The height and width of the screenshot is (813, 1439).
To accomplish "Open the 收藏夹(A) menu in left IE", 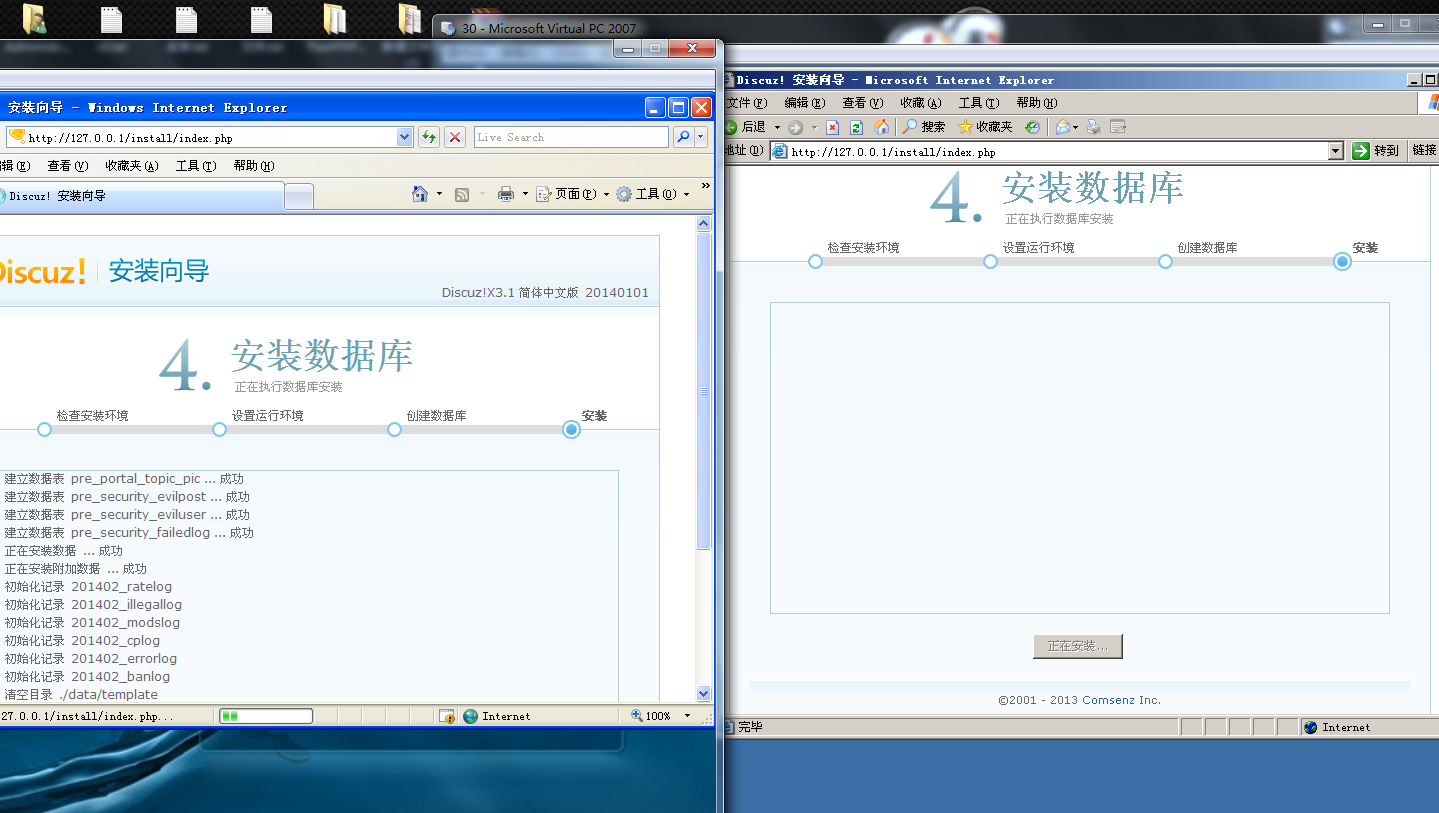I will point(132,166).
